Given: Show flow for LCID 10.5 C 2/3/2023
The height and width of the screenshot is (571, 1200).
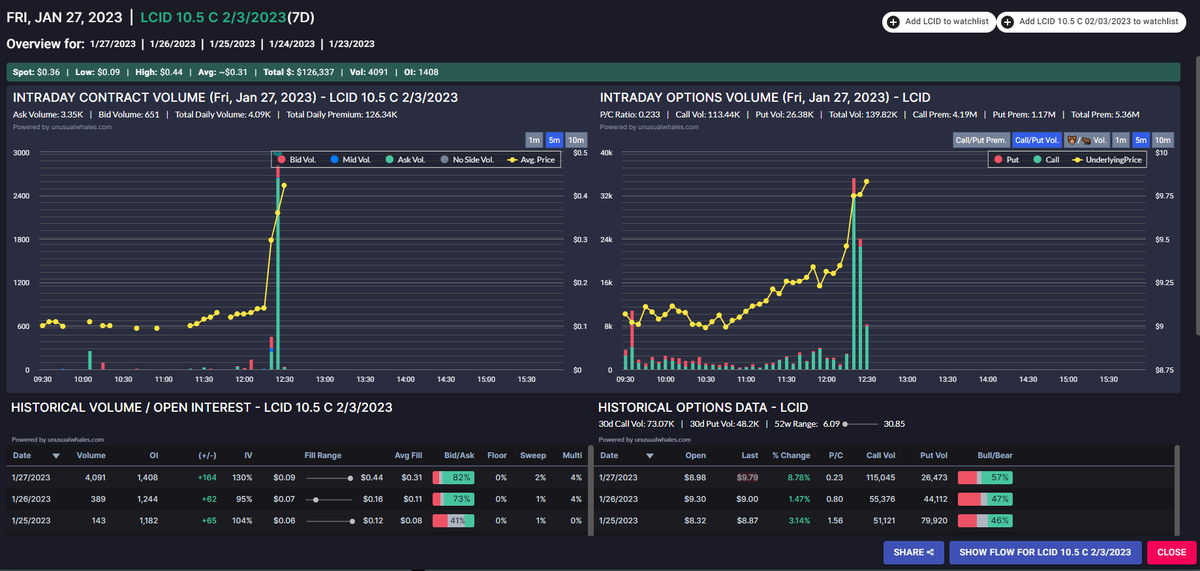Looking at the screenshot, I should click(1045, 552).
